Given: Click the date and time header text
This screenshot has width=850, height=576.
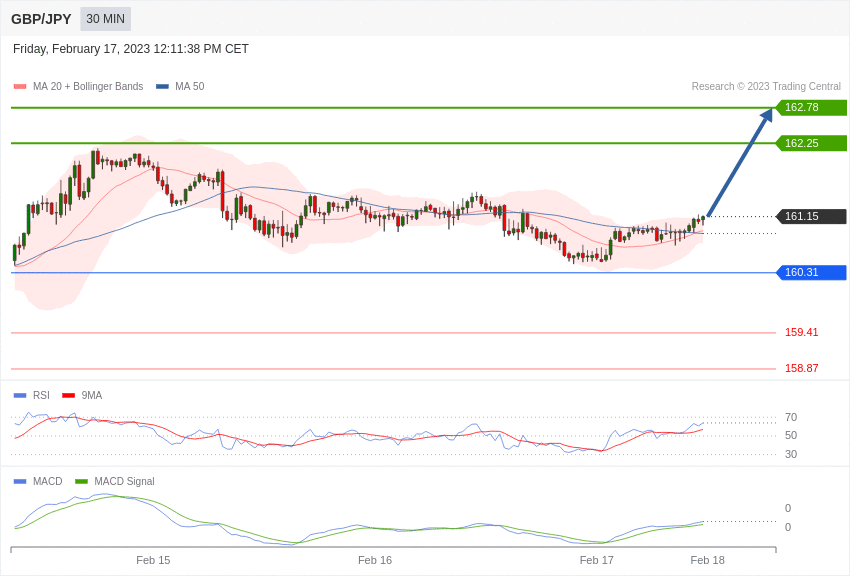Looking at the screenshot, I should [x=131, y=49].
